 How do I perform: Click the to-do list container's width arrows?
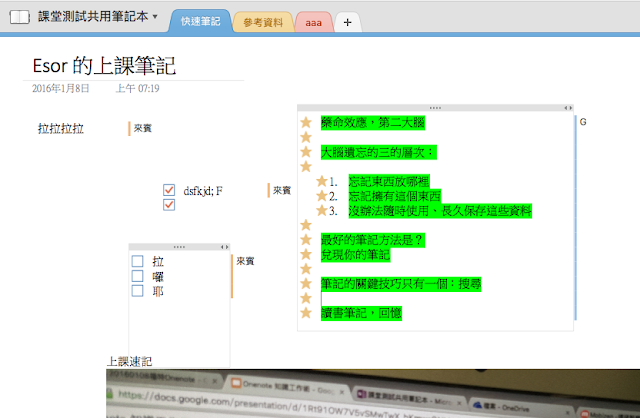tap(224, 247)
